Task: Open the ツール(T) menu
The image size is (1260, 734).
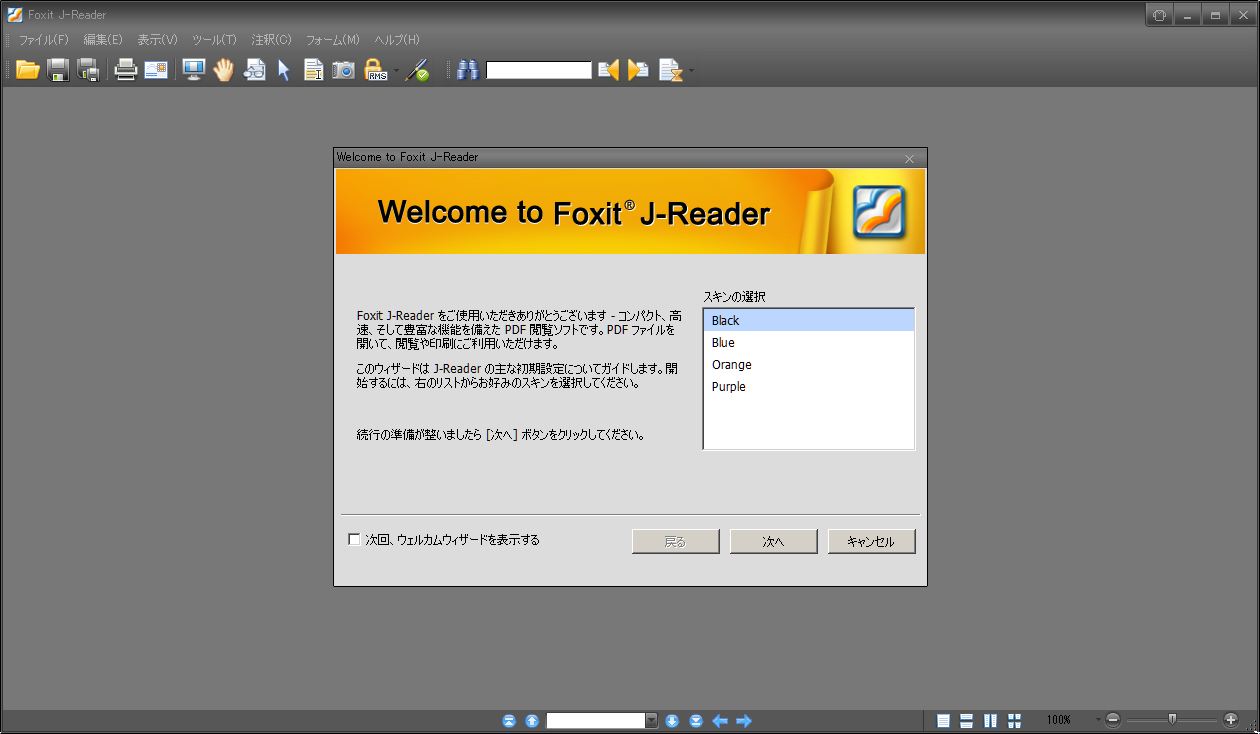Action: point(214,40)
